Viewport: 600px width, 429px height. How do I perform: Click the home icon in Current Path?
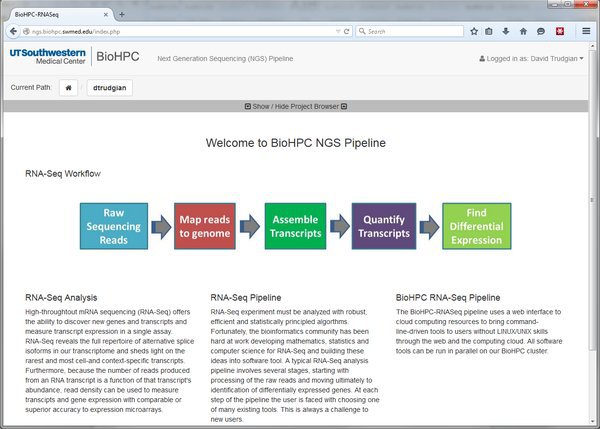(x=68, y=88)
